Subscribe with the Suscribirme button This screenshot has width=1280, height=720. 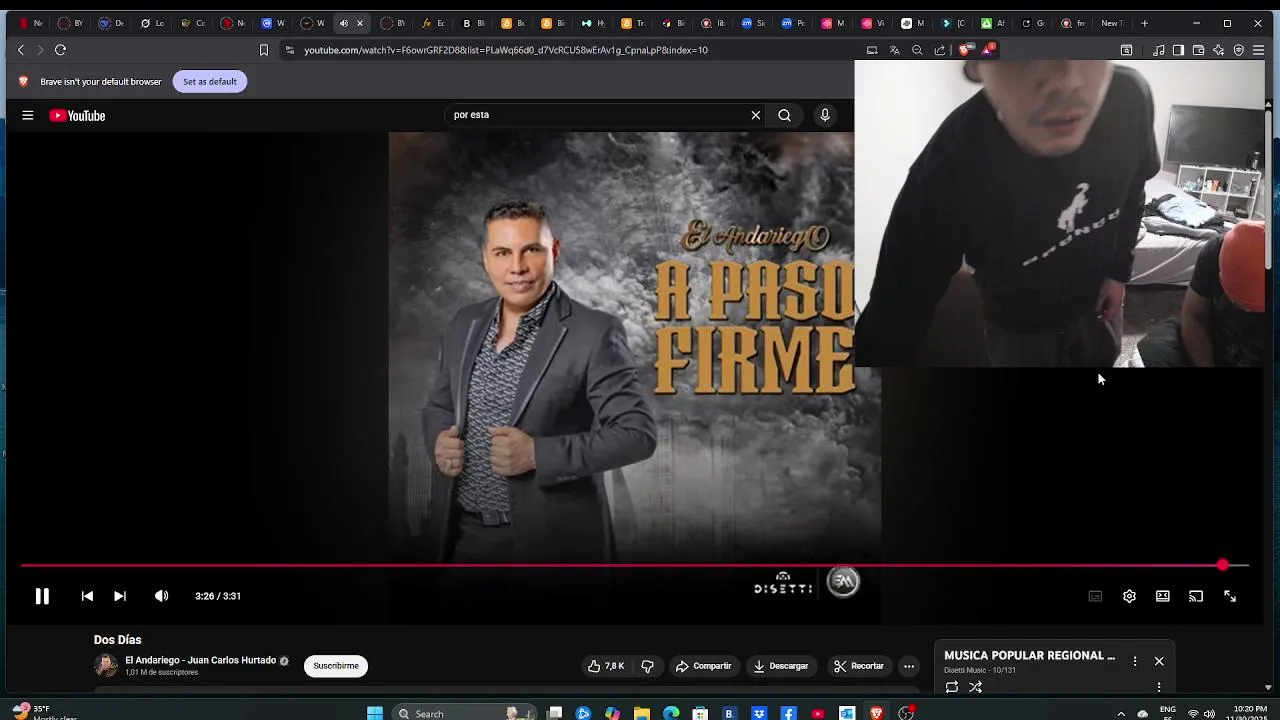(336, 666)
